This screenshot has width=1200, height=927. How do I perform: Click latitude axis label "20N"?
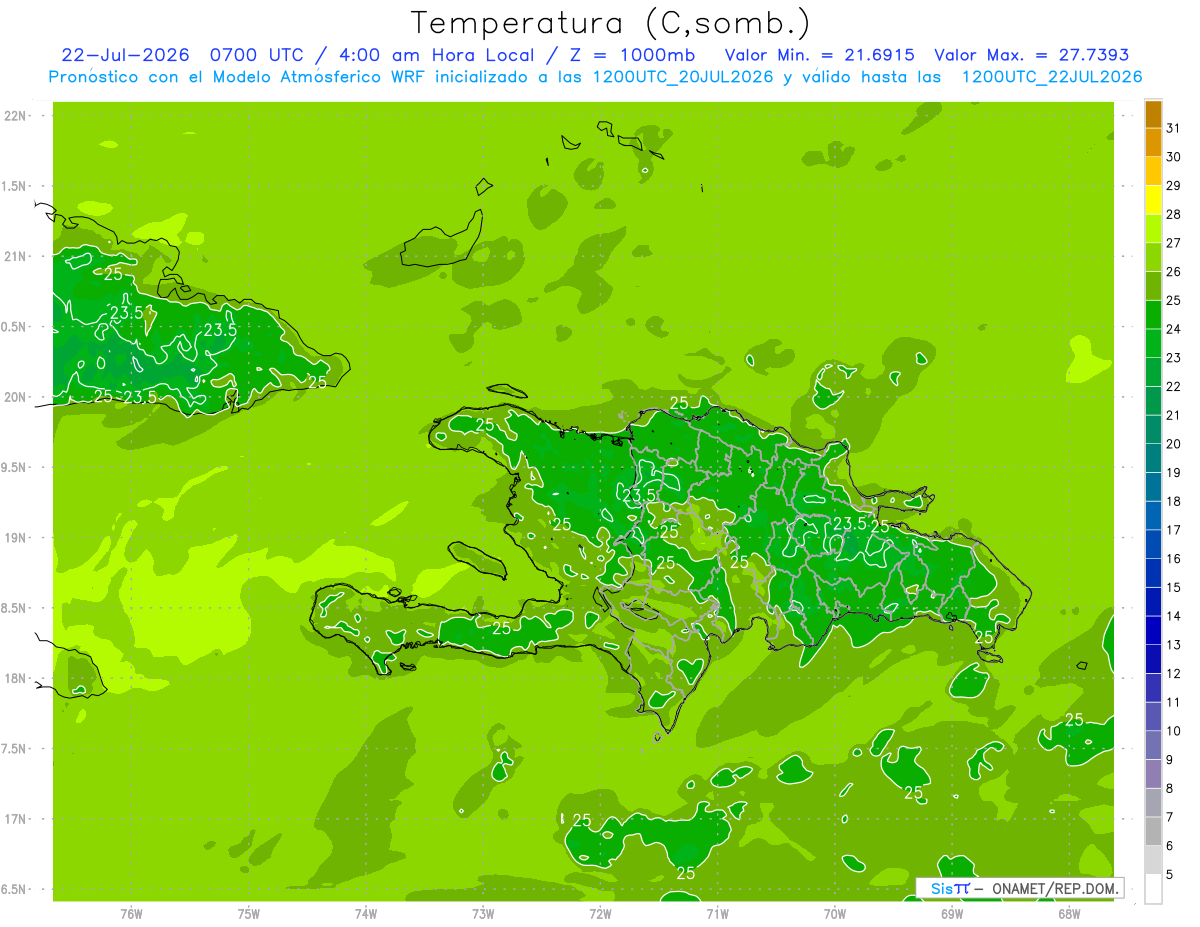[x=16, y=397]
